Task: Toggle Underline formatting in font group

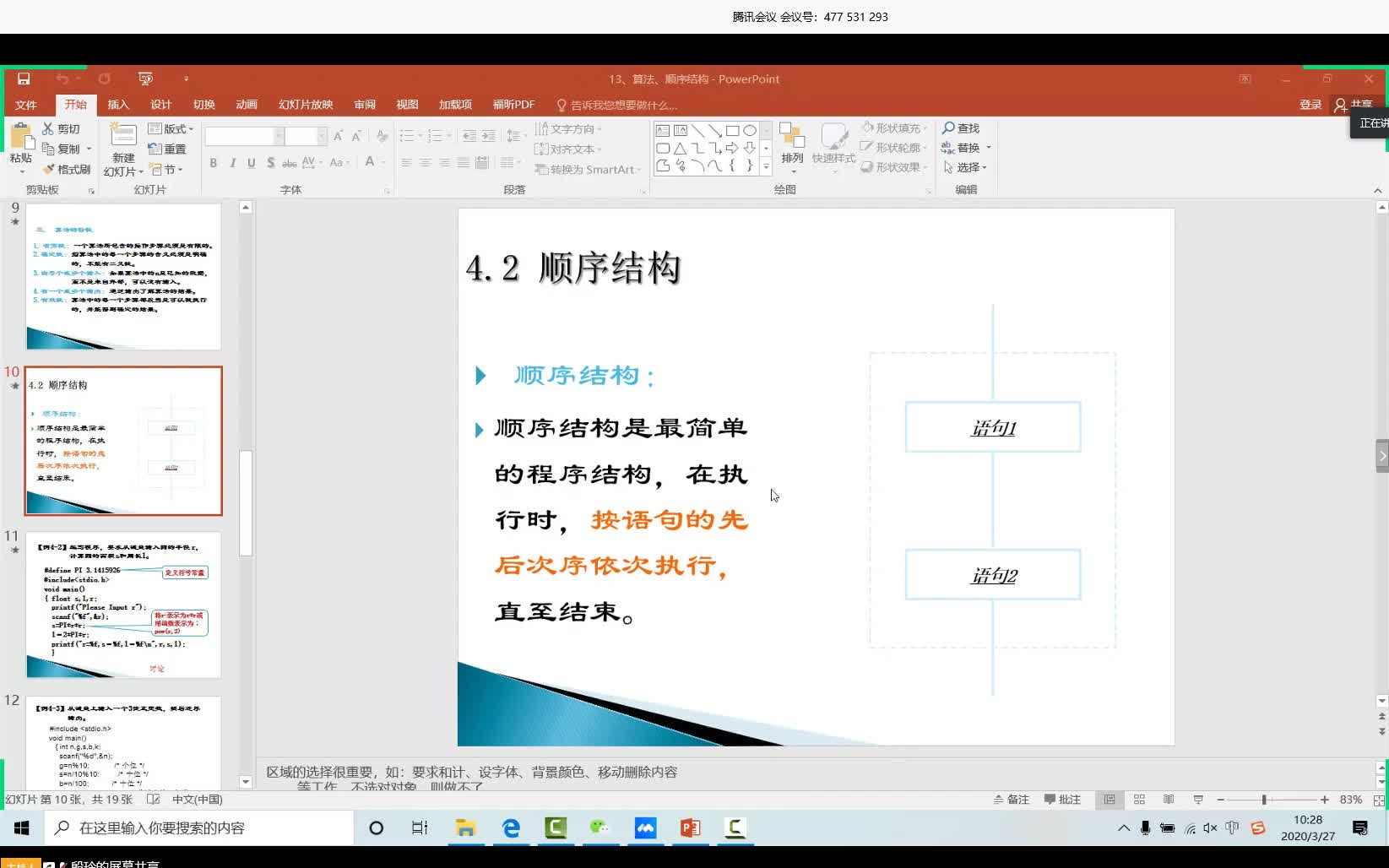Action: point(251,163)
